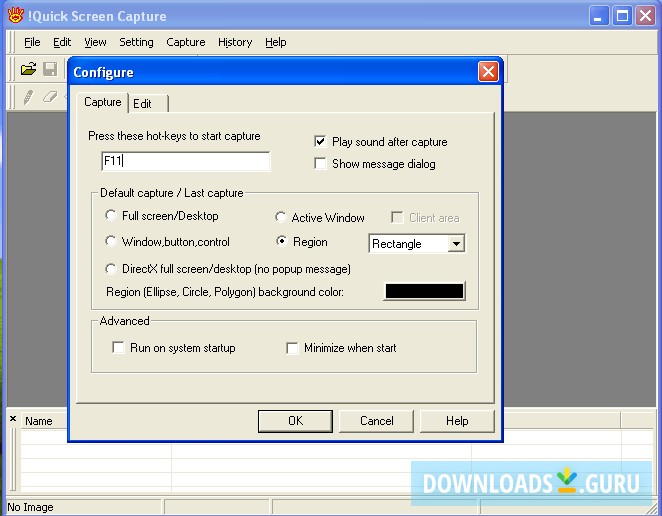Pick the region background color swatch
The height and width of the screenshot is (516, 662).
[x=424, y=291]
